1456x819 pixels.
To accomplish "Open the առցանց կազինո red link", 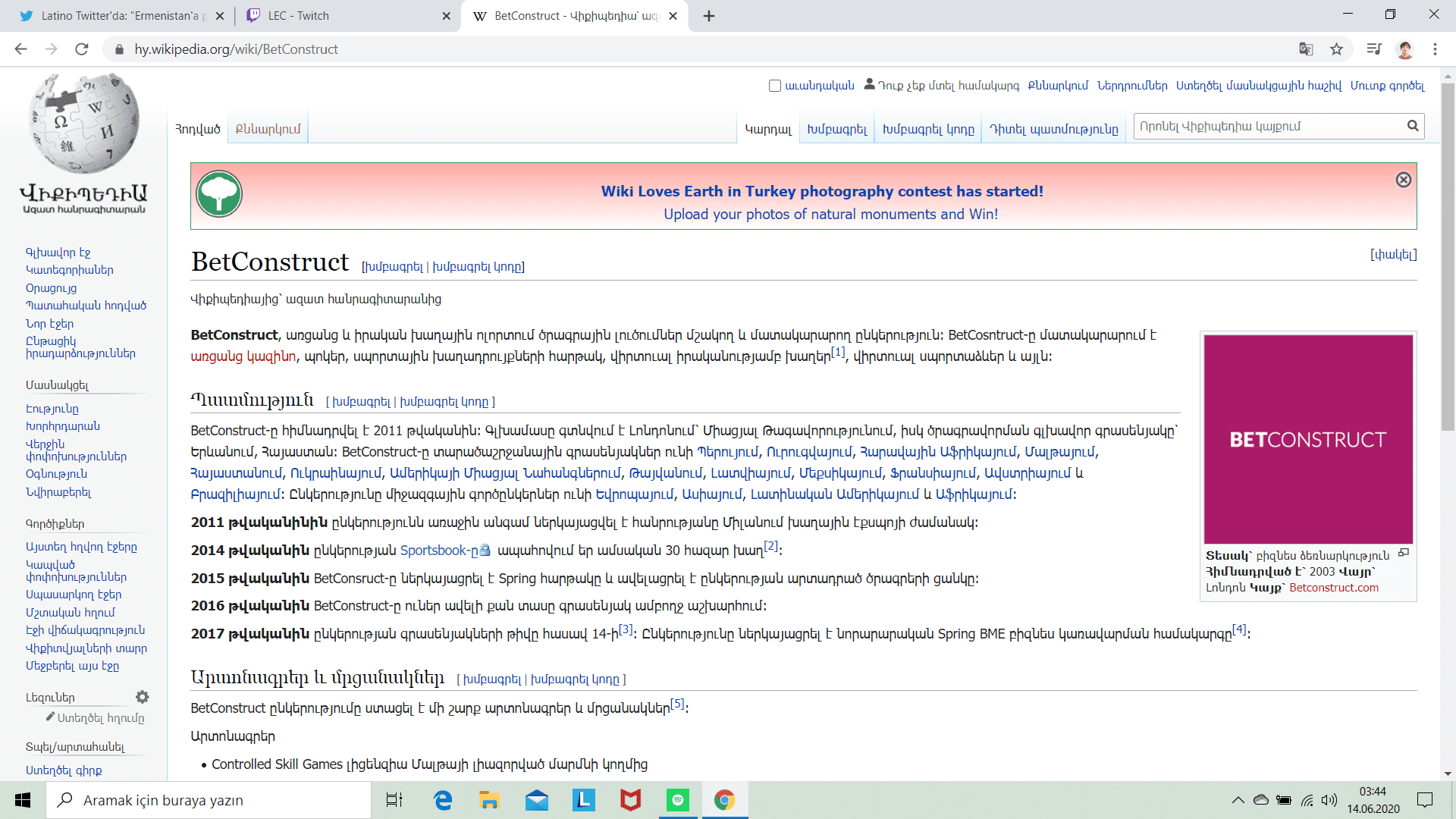I will [243, 356].
